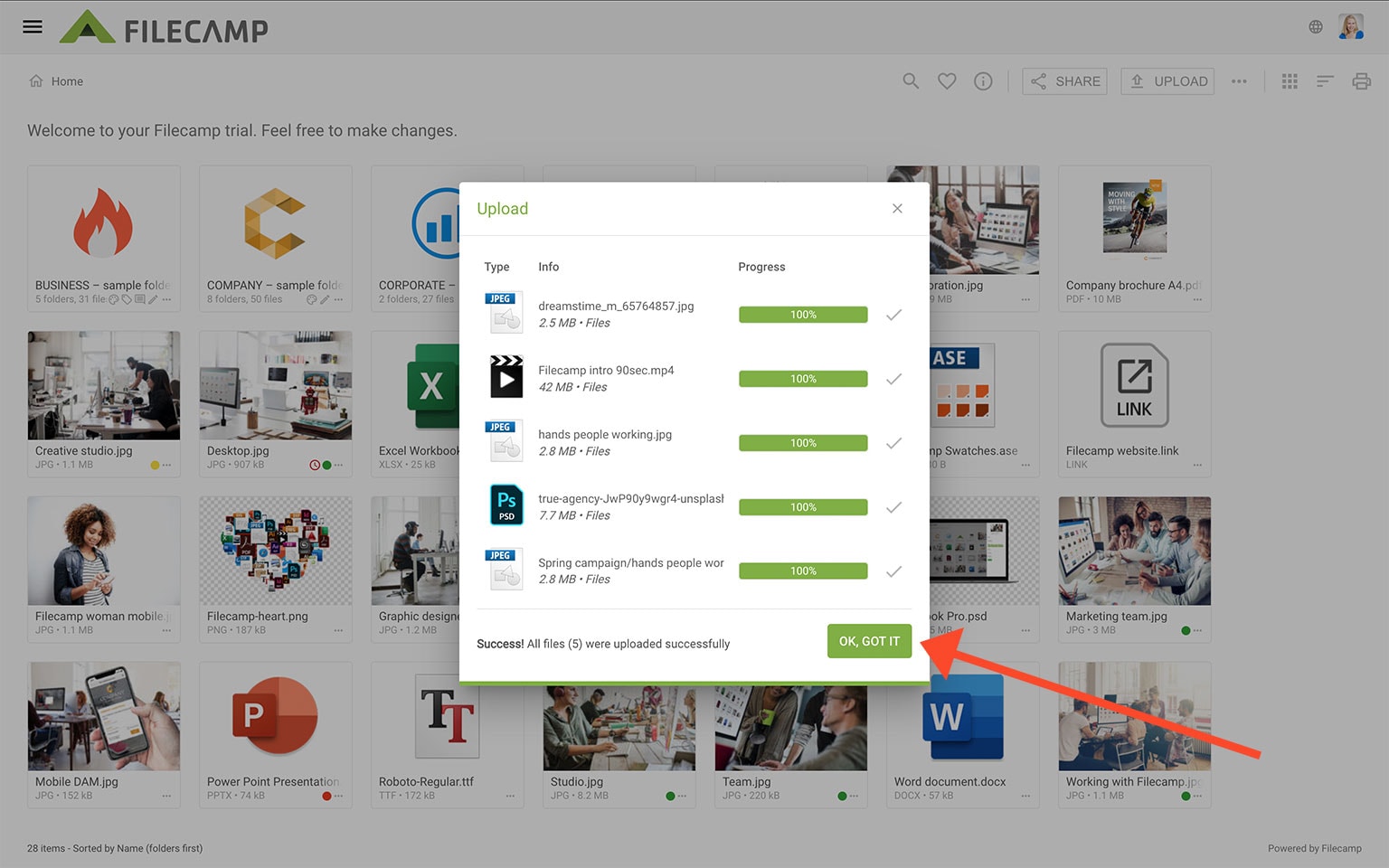The height and width of the screenshot is (868, 1389).
Task: Open favorites heart icon
Action: click(947, 81)
